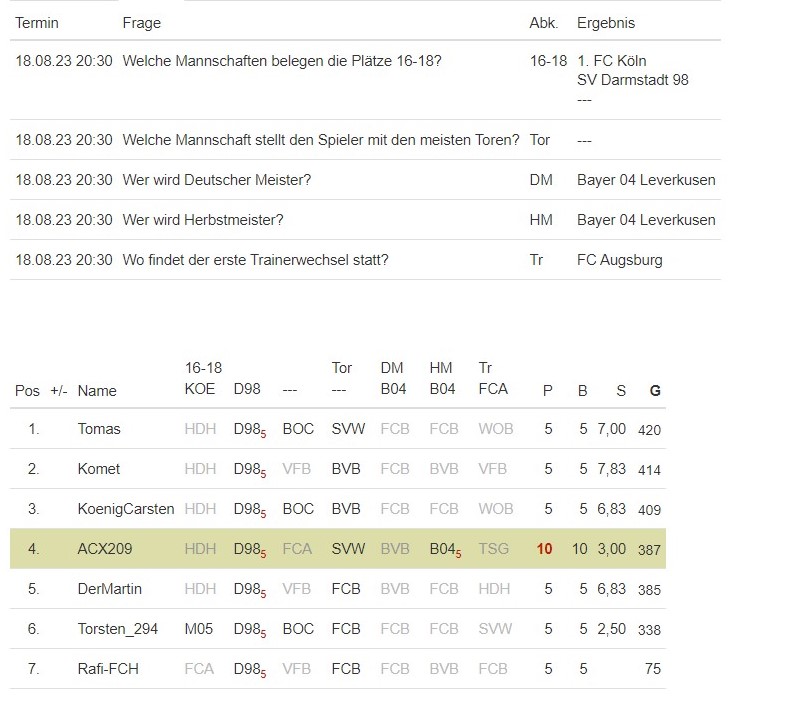
Task: Click Bayer 04 Leverkusen in the HM row
Action: (x=646, y=220)
